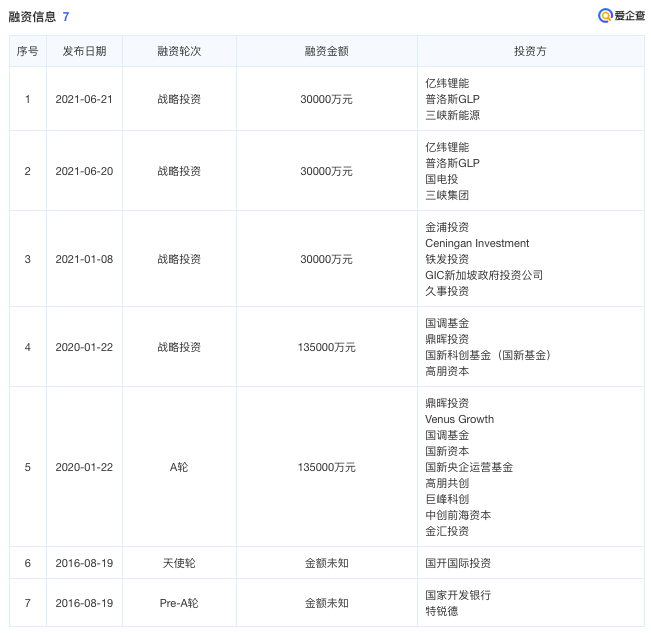Image resolution: width=651 pixels, height=633 pixels.
Task: Click 战略投资 in the 2021-06-21 row
Action: (179, 99)
